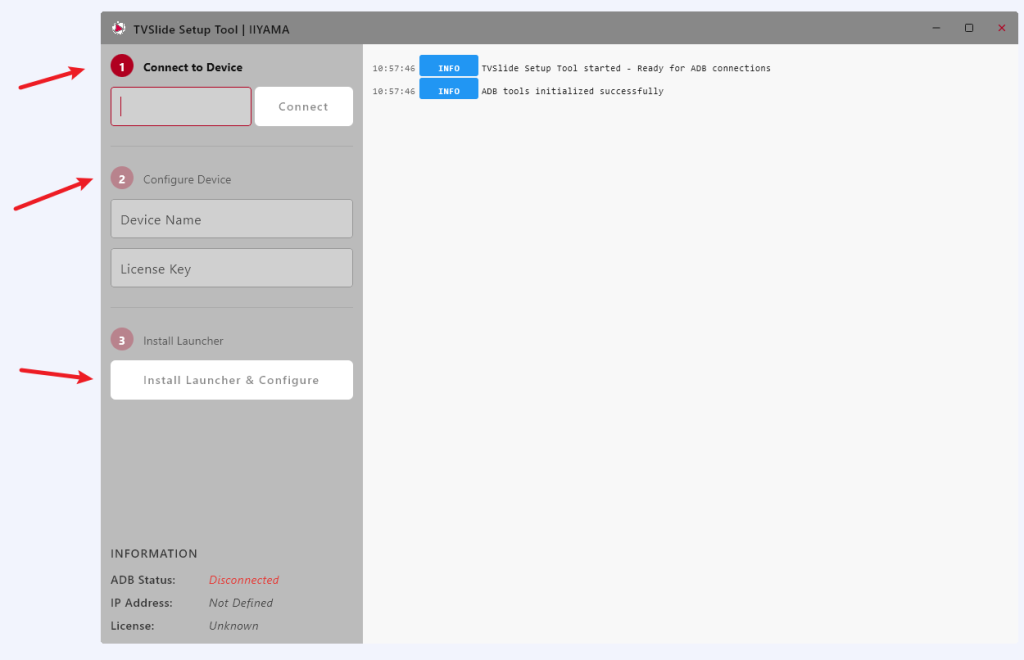Focus the empty address field beside Connect
Screen dimensions: 1024x660
pos(181,107)
